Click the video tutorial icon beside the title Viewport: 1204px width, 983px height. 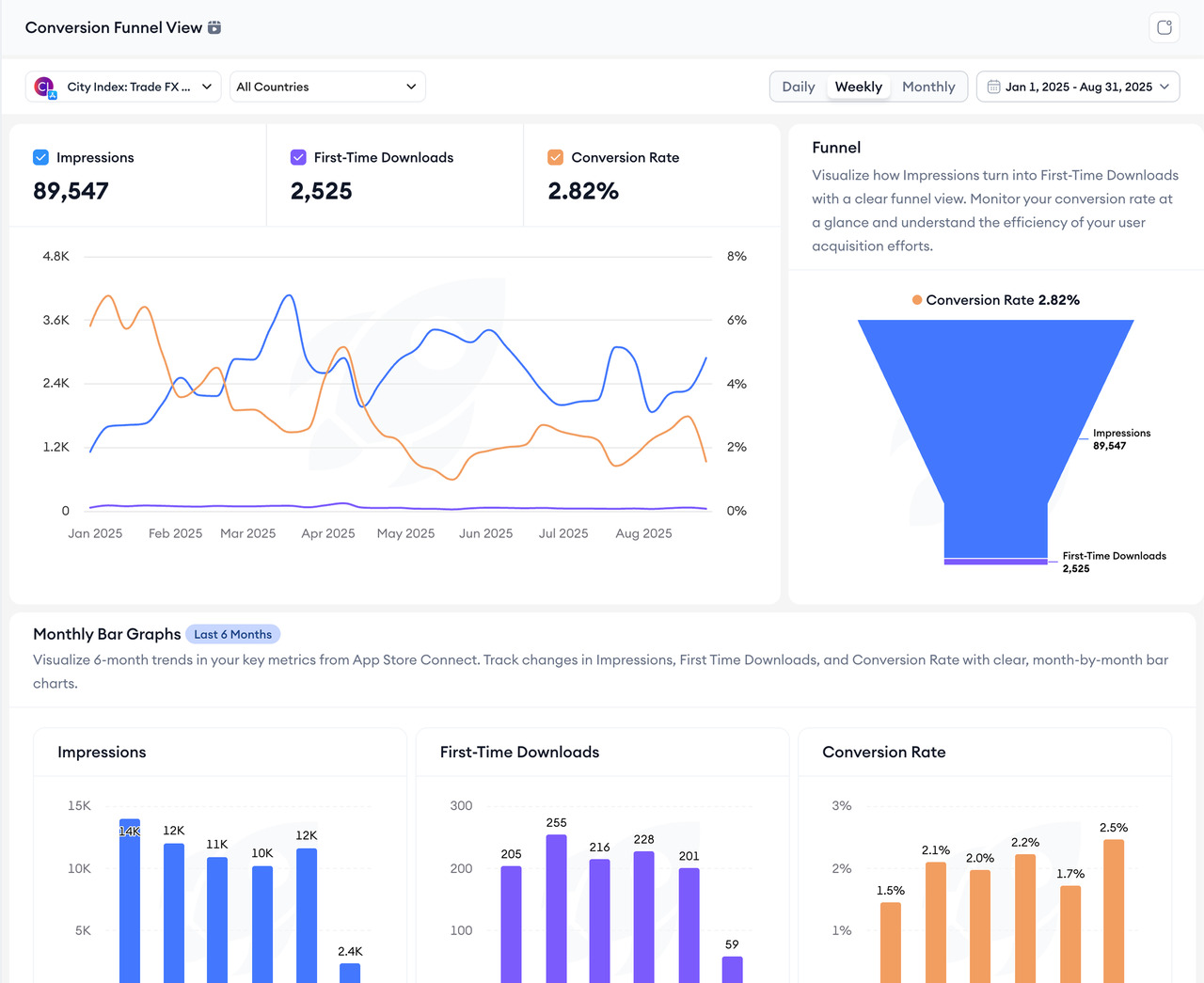[x=214, y=27]
